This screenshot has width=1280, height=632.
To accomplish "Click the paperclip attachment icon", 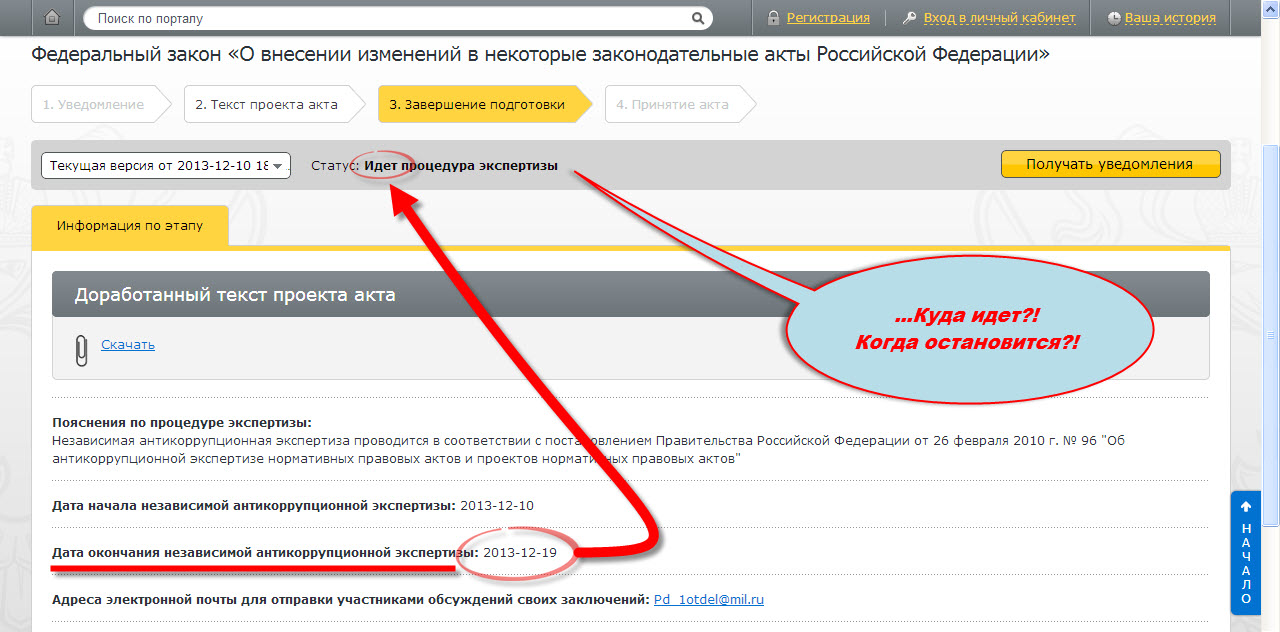I will click(x=81, y=348).
